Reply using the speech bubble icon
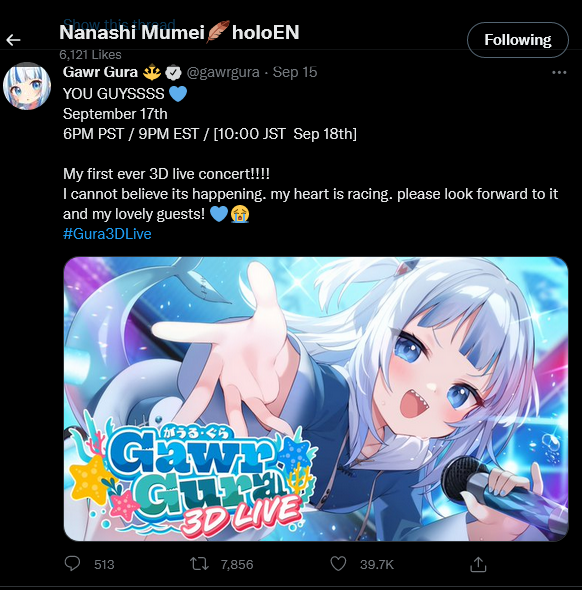582x590 pixels. pos(72,564)
